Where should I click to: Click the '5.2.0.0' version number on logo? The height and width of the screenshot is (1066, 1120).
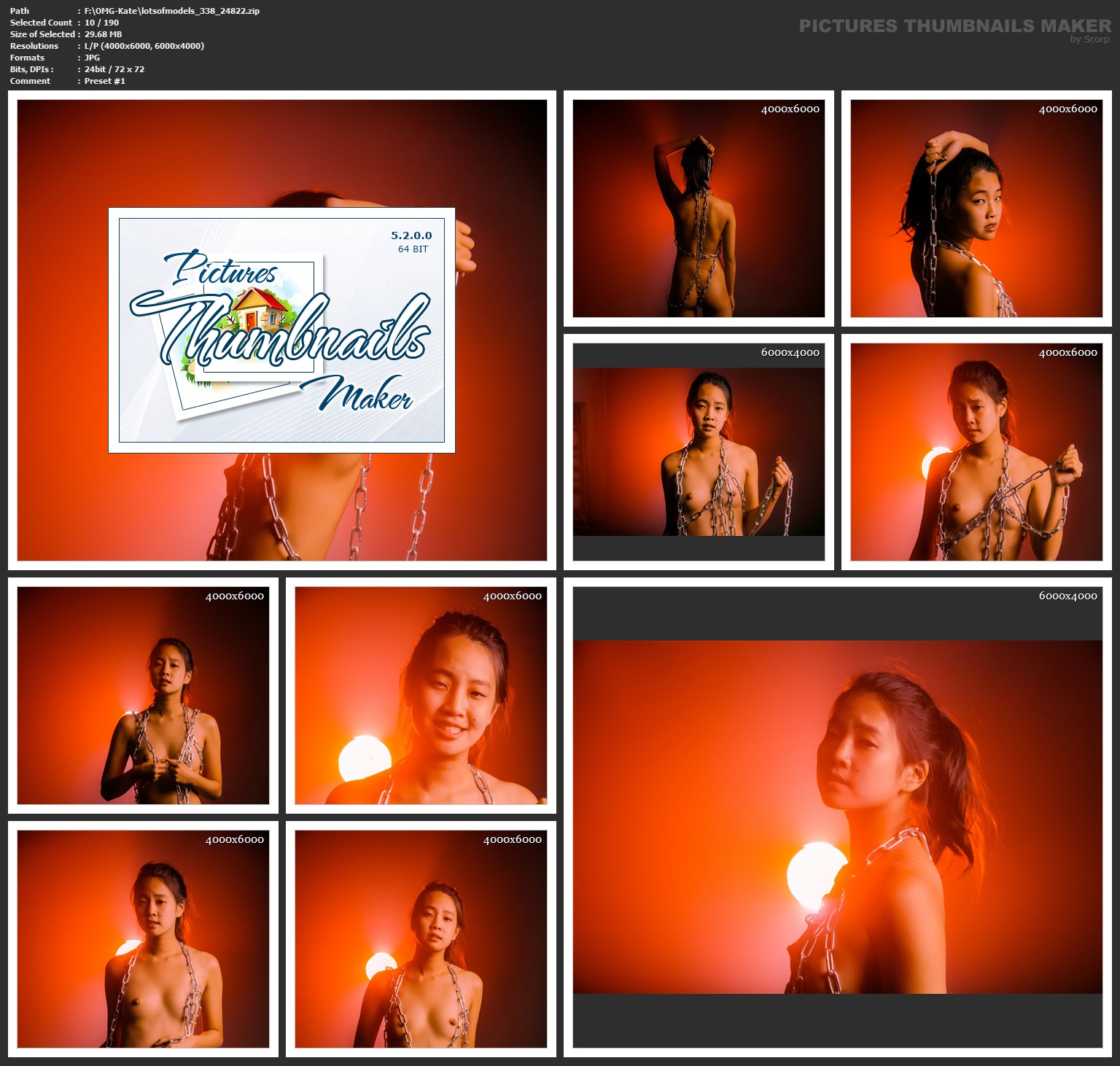point(411,236)
